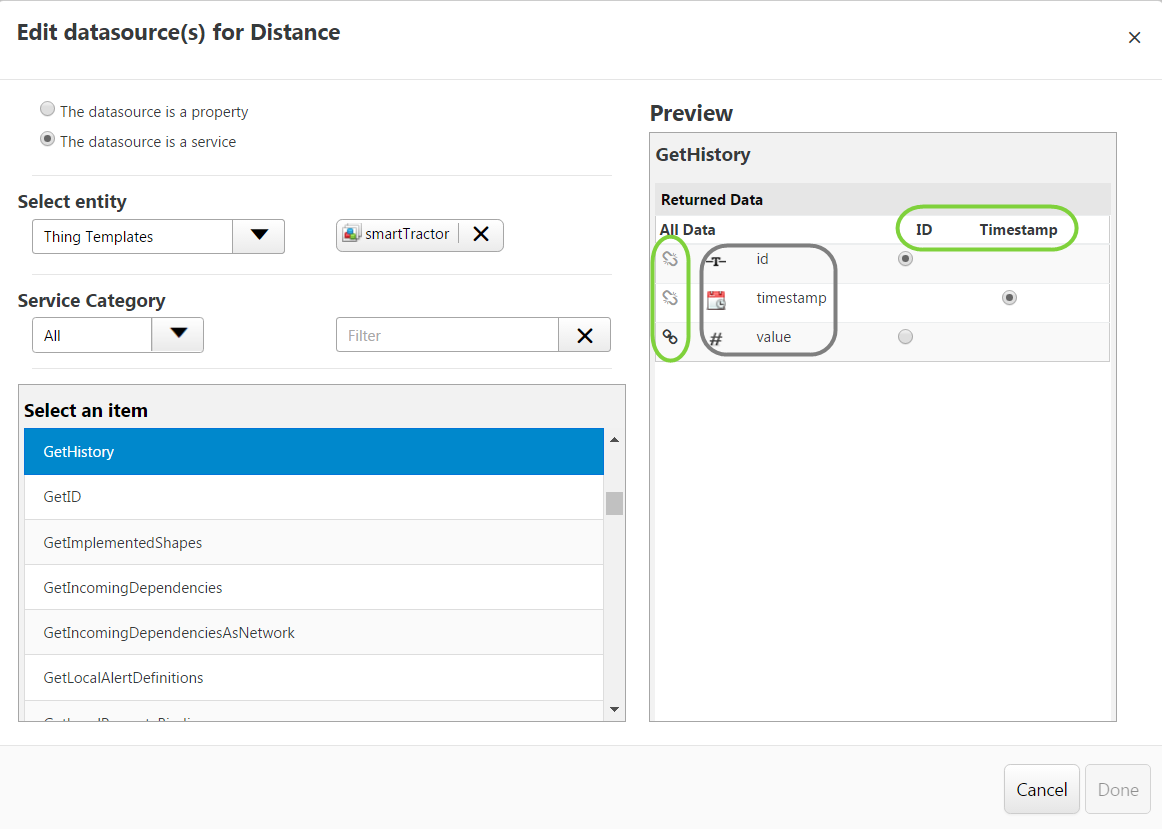Click the list scrollbar down arrow

[x=614, y=710]
